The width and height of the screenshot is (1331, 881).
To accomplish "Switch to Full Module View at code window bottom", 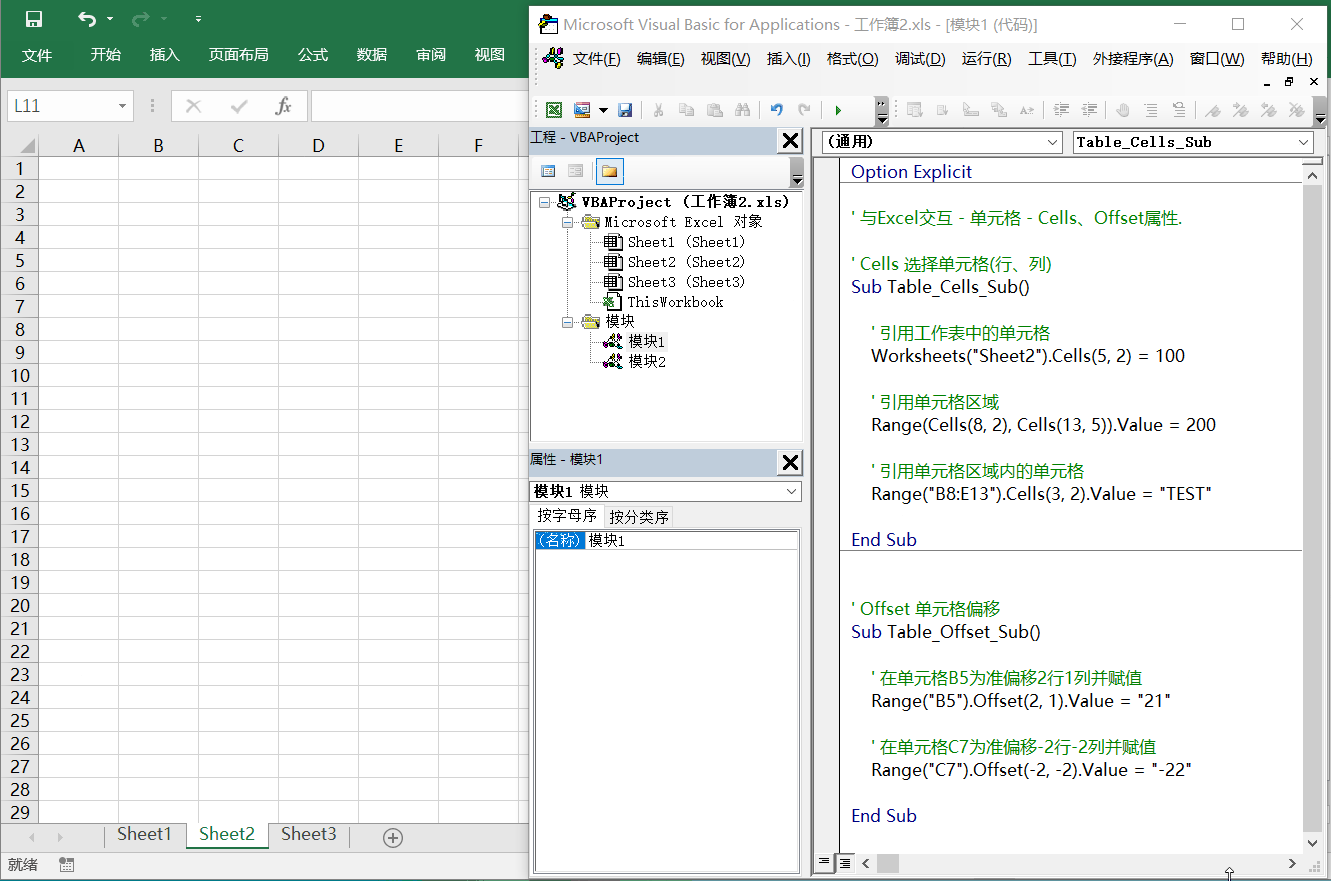I will 844,862.
